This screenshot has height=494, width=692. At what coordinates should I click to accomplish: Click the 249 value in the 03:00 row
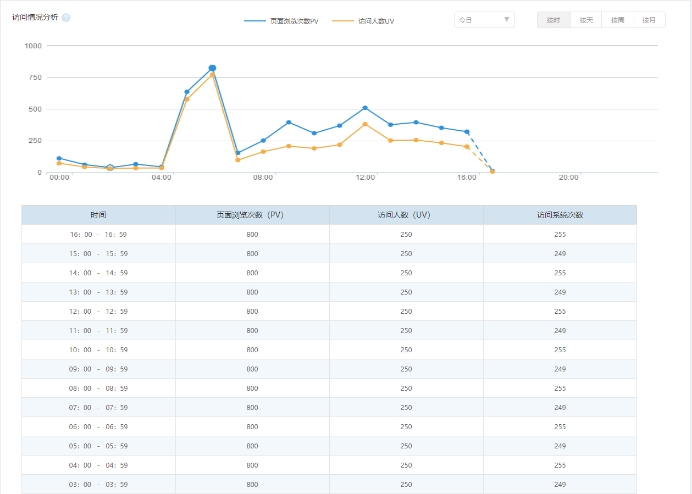560,484
